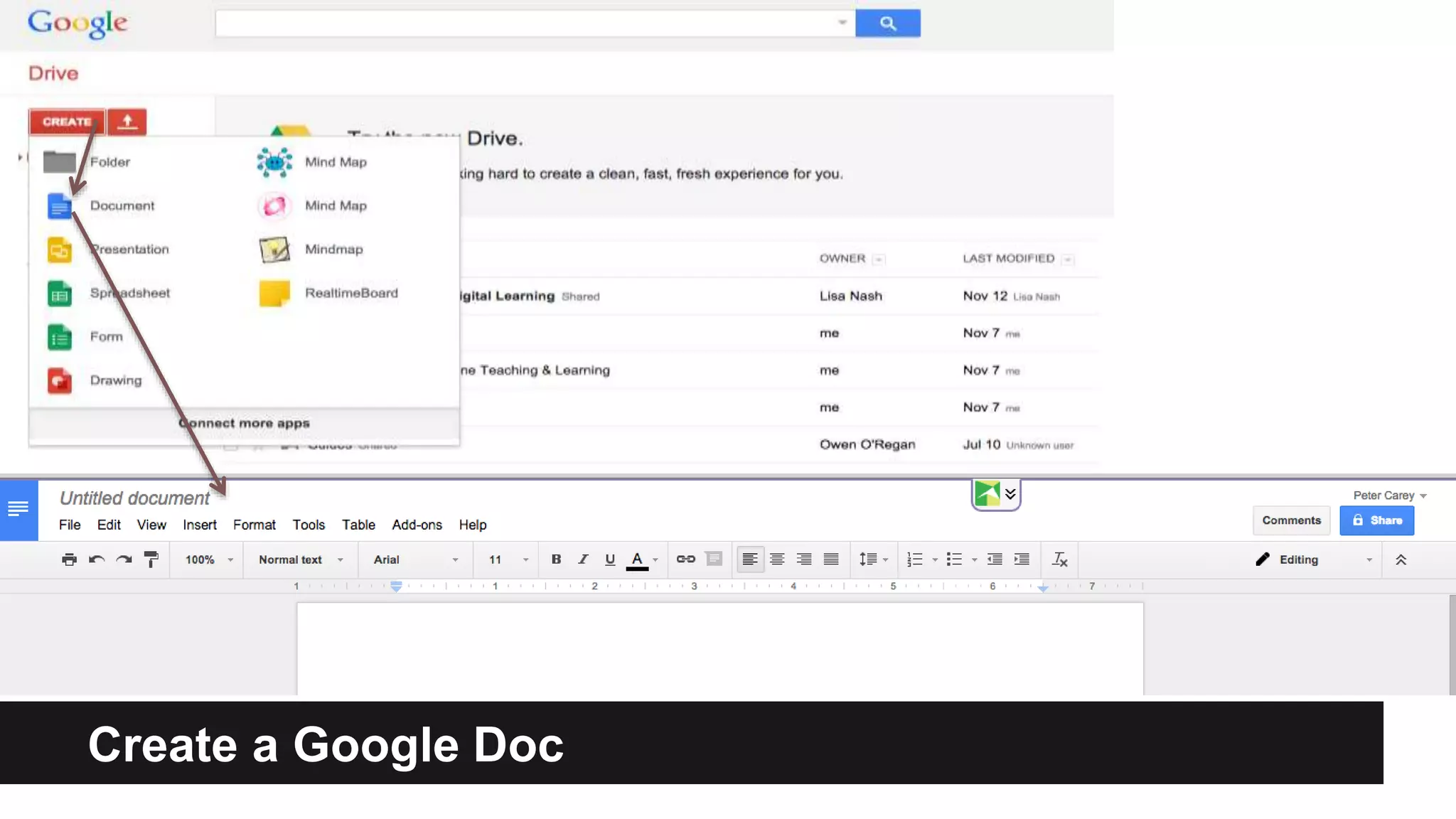Viewport: 1456px width, 819px height.
Task: Click the right indent ruler marker
Action: tap(1042, 588)
